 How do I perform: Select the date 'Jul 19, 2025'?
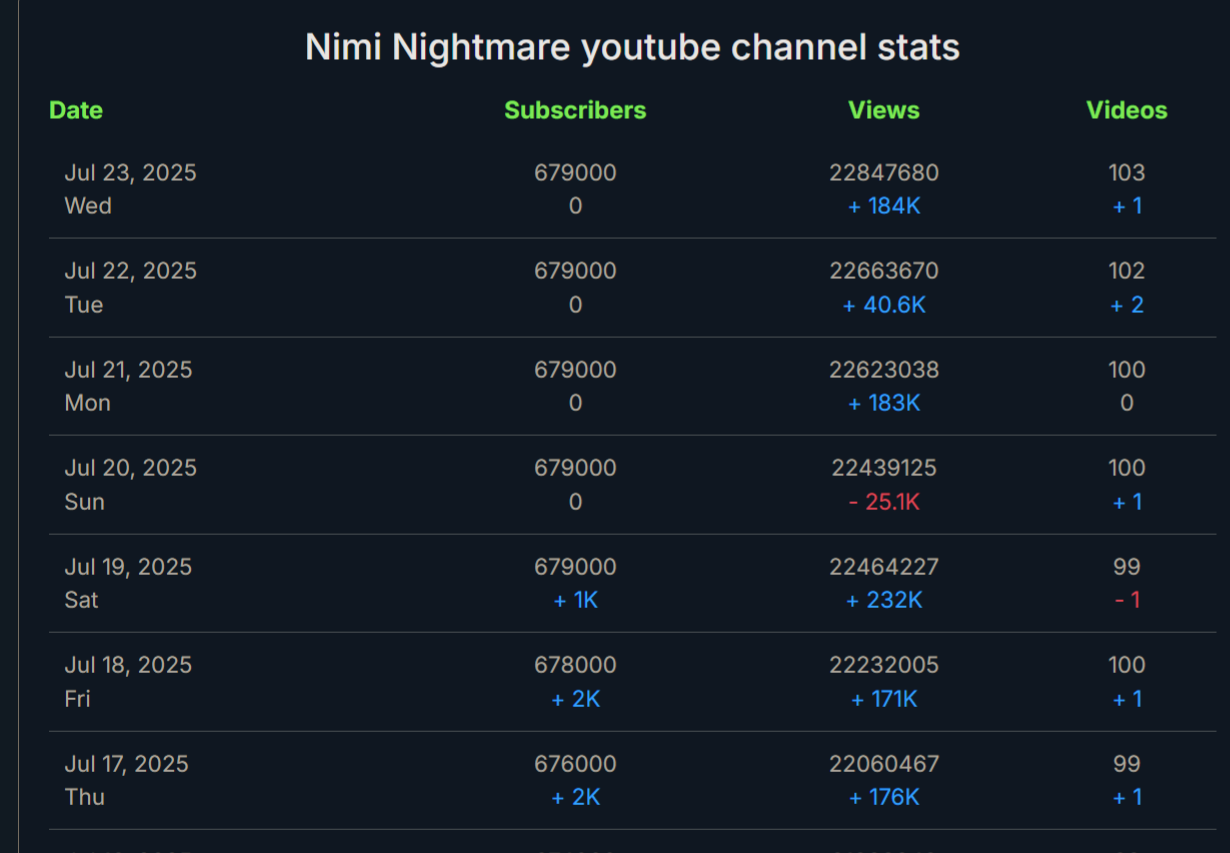129,567
